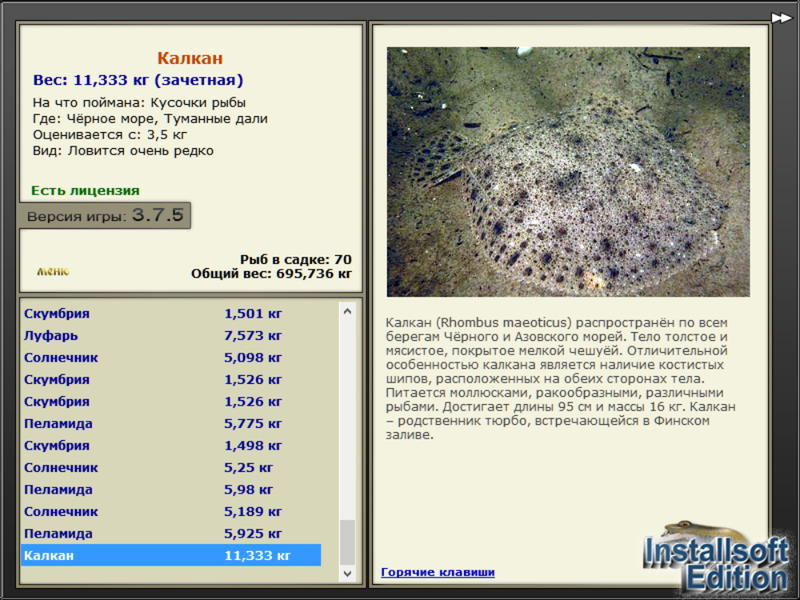Open the Горячие клавиши link
Viewport: 800px width, 600px height.
tap(438, 572)
